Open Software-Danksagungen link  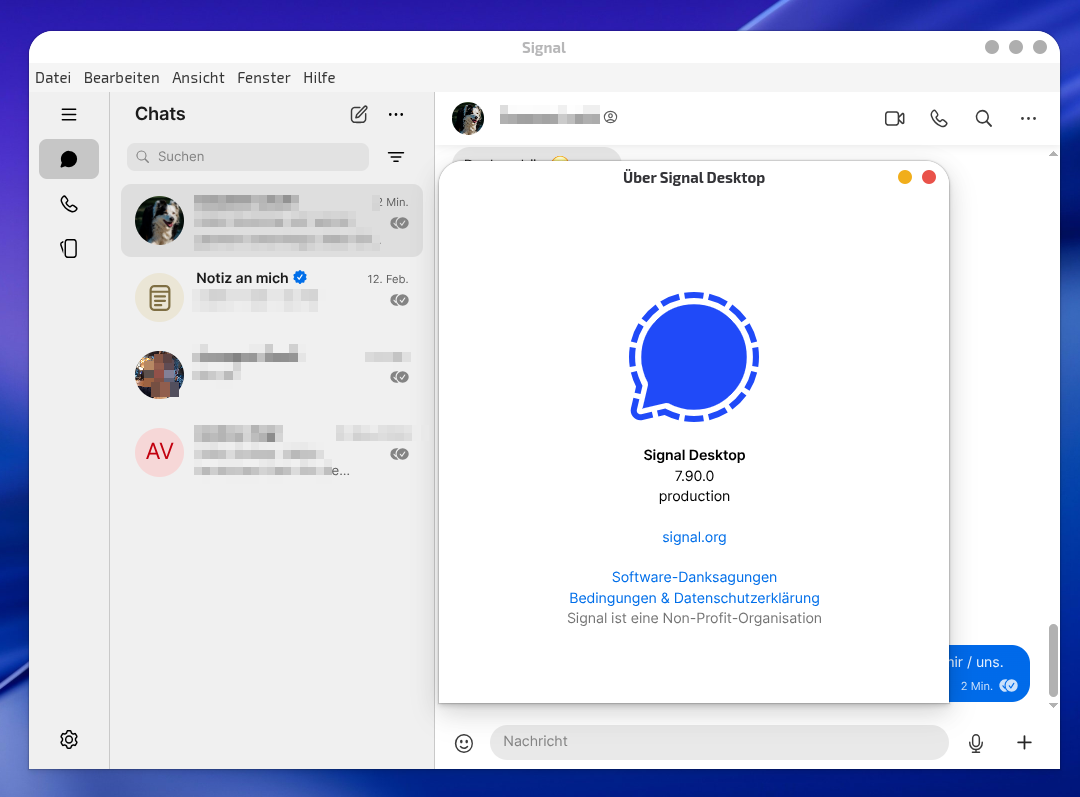pyautogui.click(x=694, y=577)
